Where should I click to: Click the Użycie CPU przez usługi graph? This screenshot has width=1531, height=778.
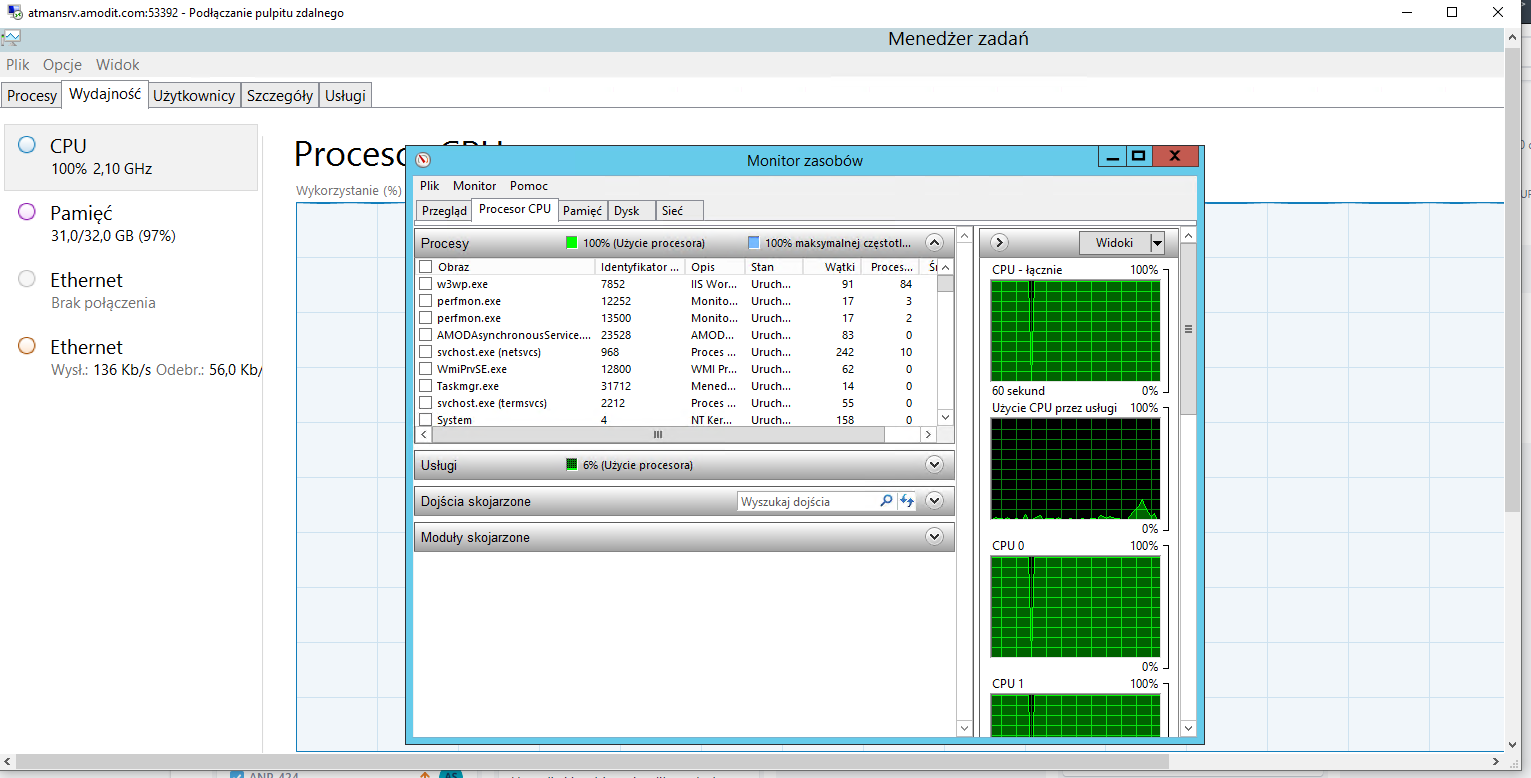tap(1076, 469)
